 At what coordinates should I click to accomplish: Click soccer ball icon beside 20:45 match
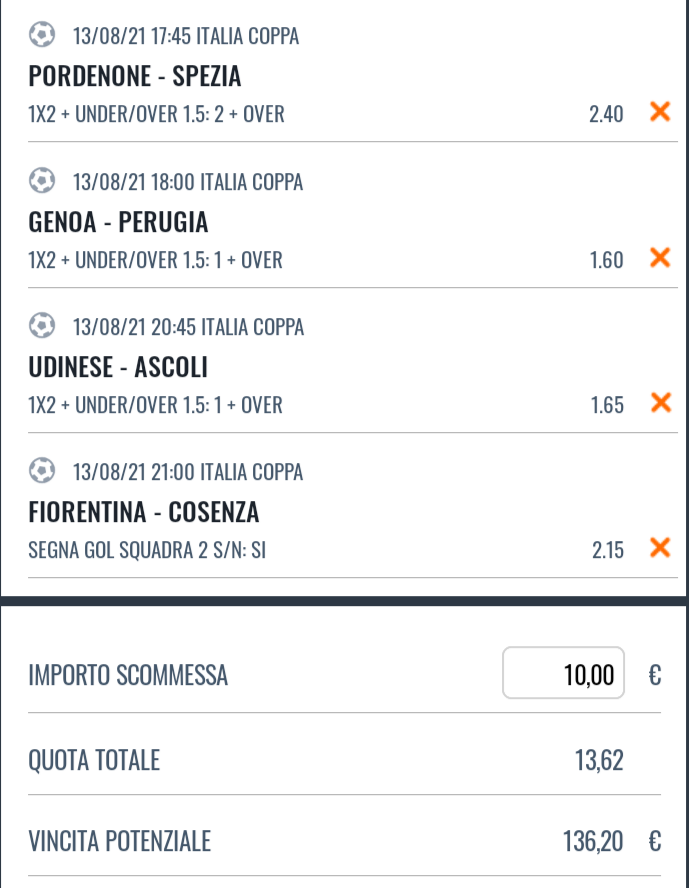(x=42, y=326)
